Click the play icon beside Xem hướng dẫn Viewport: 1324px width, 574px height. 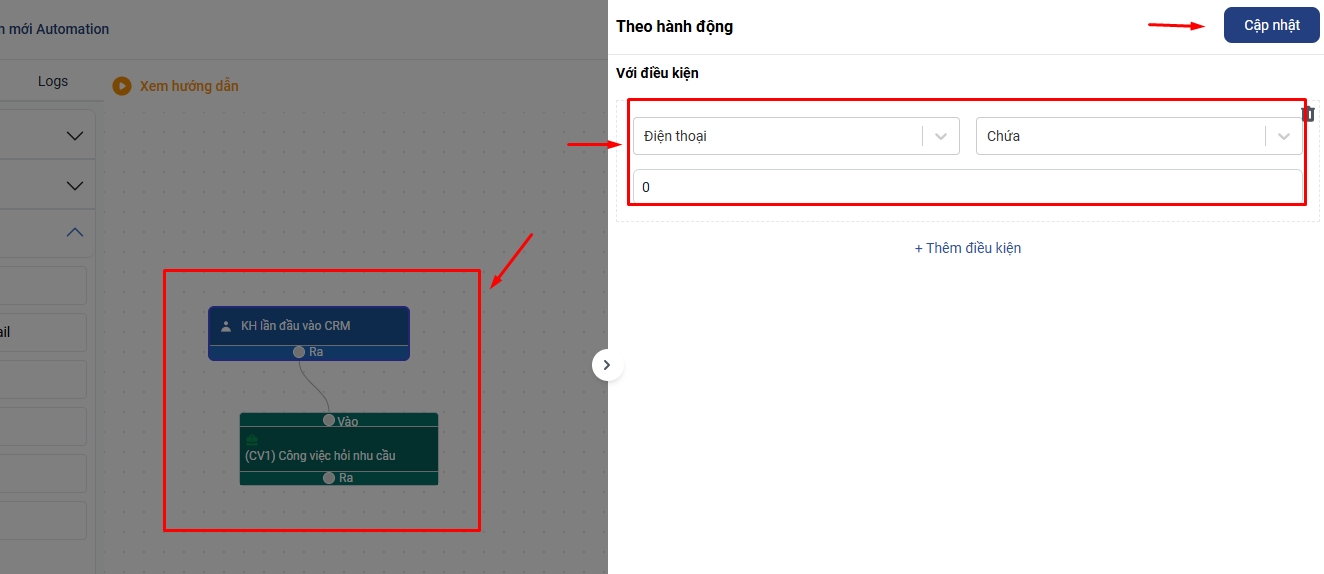click(x=122, y=86)
